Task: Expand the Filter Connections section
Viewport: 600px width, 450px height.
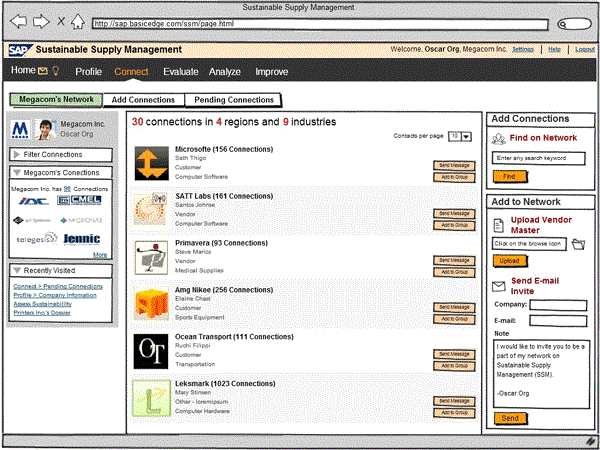Action: click(x=61, y=155)
